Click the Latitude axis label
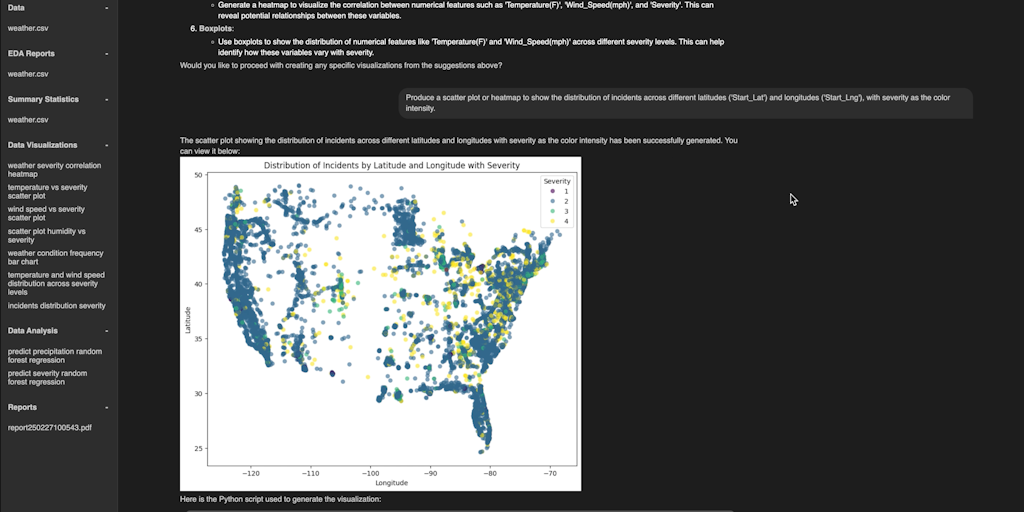Image resolution: width=1024 pixels, height=512 pixels. (x=187, y=320)
